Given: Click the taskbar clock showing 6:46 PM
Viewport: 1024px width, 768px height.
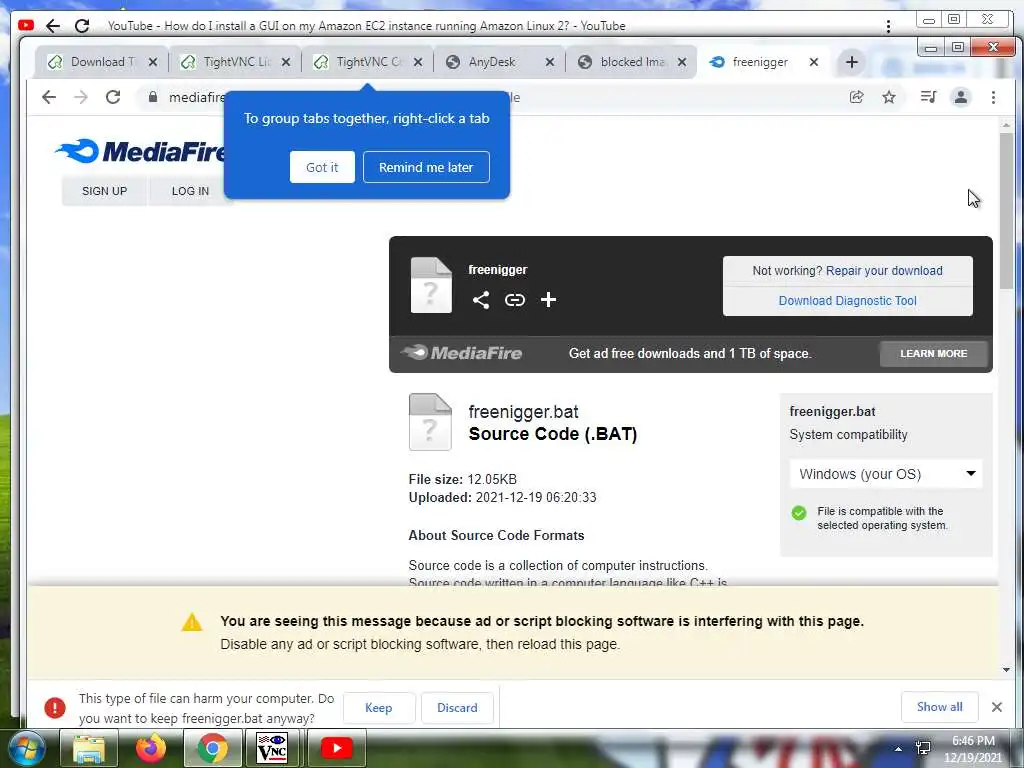Looking at the screenshot, I should coord(972,749).
